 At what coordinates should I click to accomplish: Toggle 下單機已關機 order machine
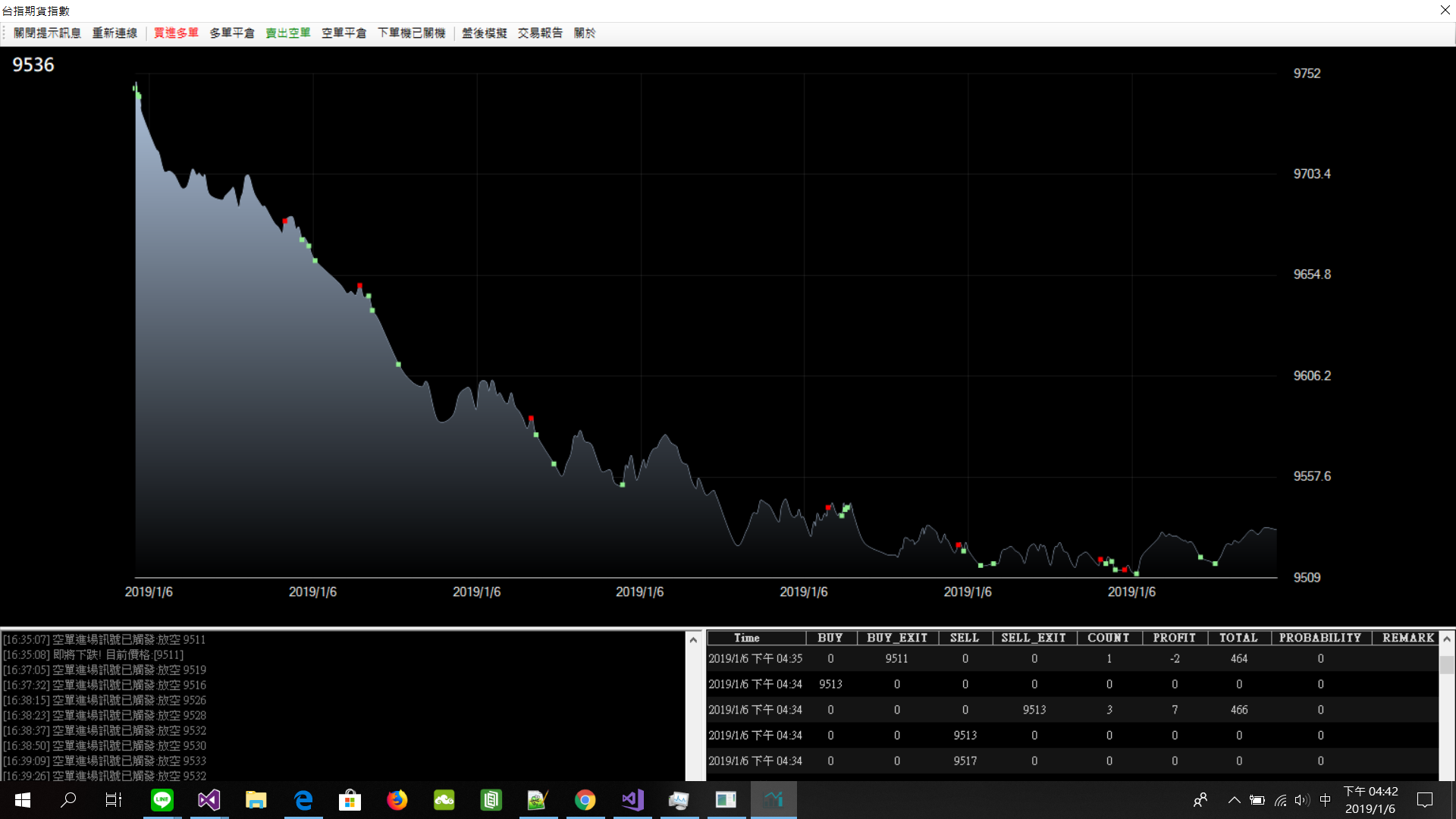pos(412,33)
